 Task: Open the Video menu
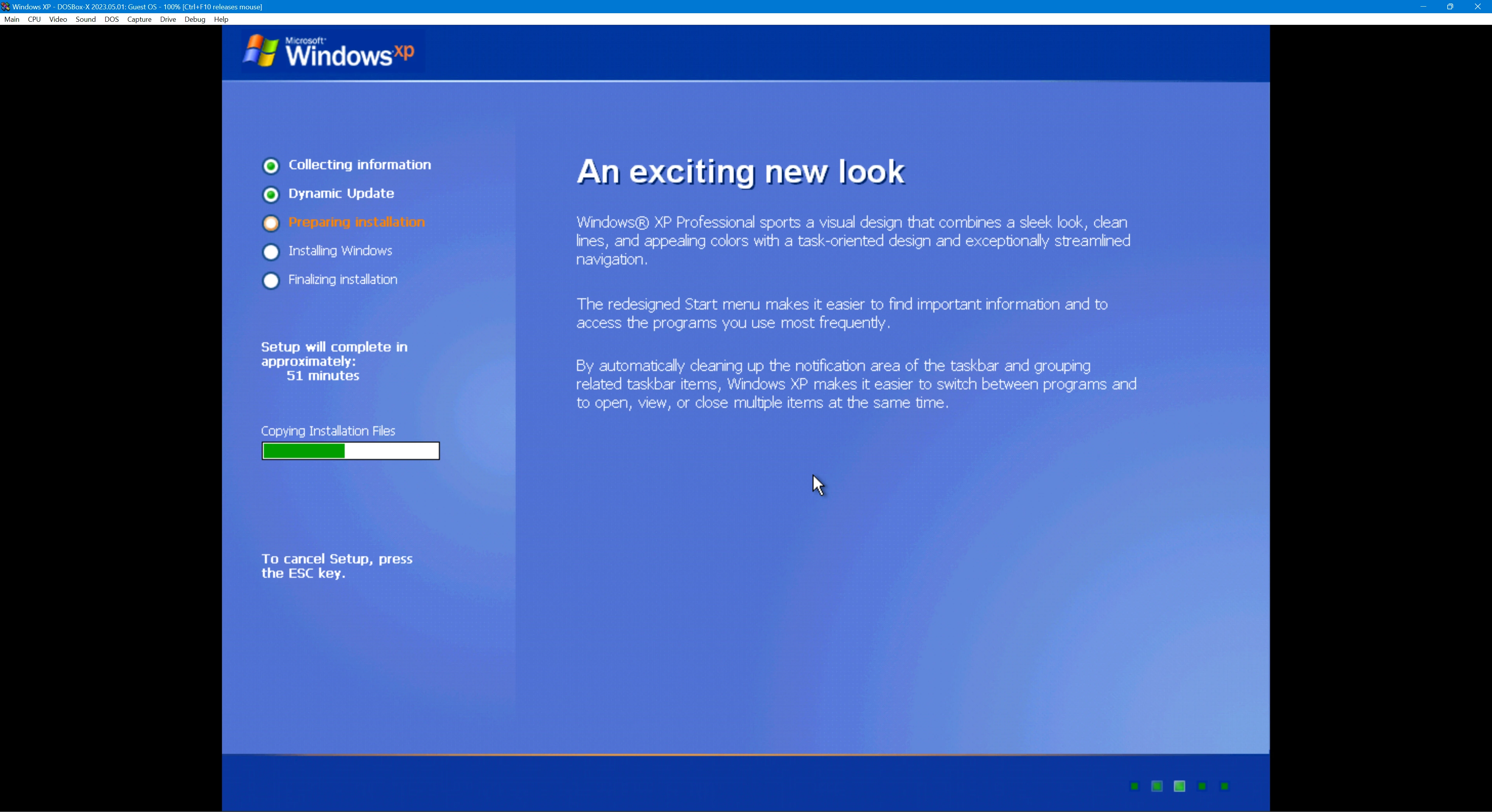pos(58,19)
